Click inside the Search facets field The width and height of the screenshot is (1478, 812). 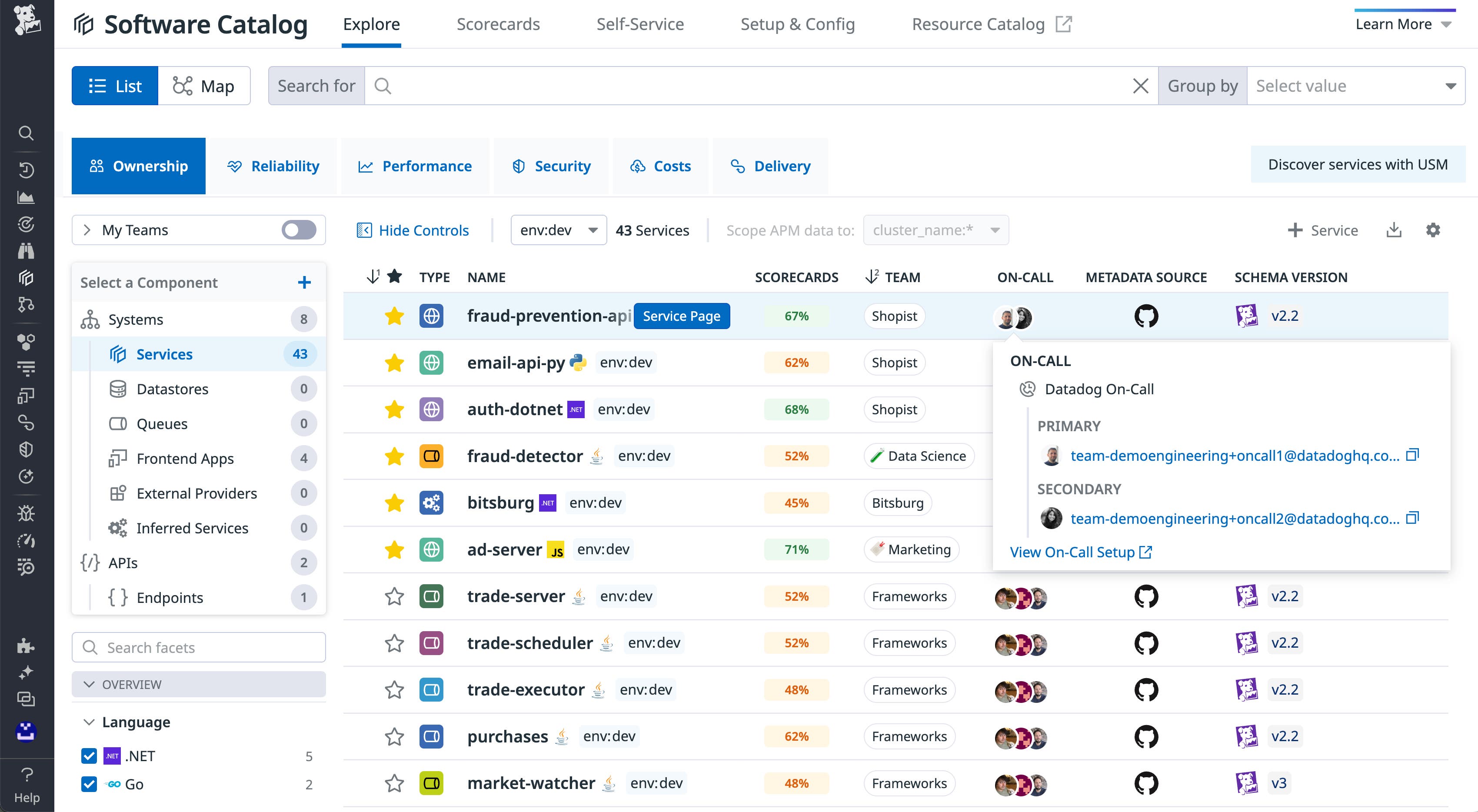tap(198, 647)
